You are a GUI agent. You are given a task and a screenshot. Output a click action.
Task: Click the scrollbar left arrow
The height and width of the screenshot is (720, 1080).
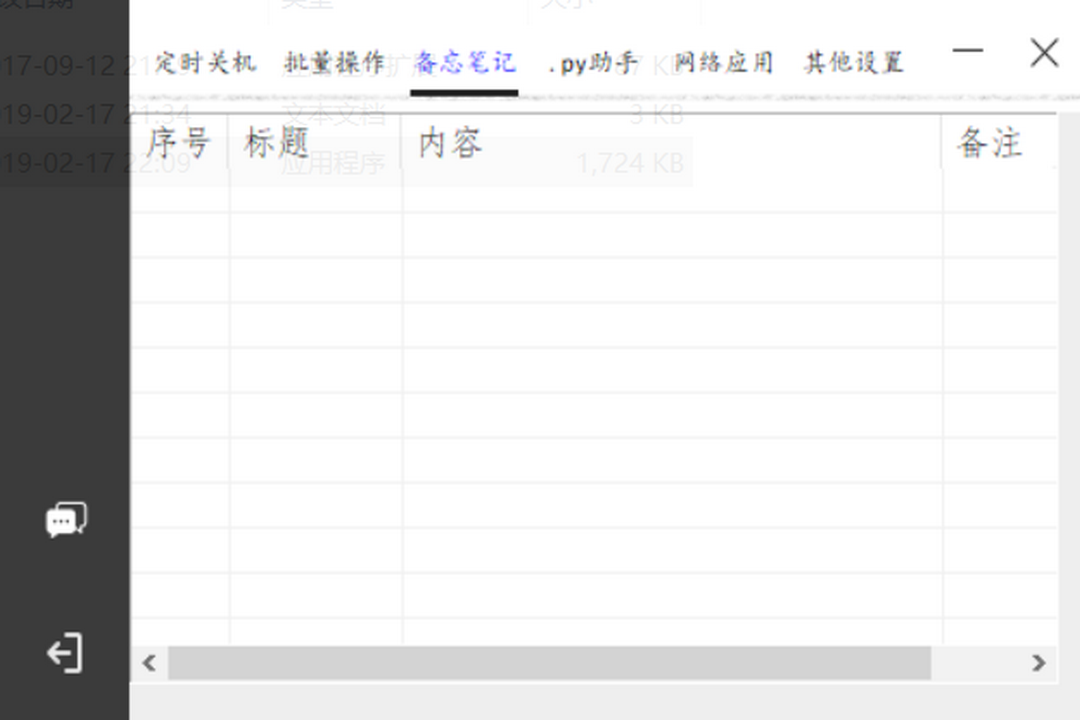pos(148,663)
